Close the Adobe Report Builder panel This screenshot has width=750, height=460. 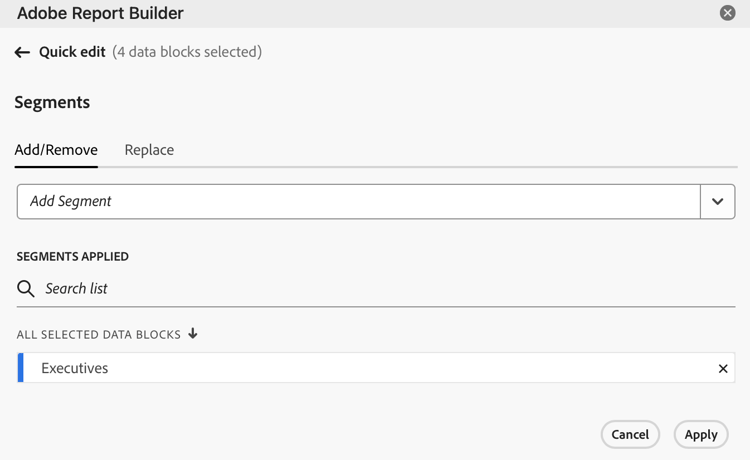click(x=728, y=13)
